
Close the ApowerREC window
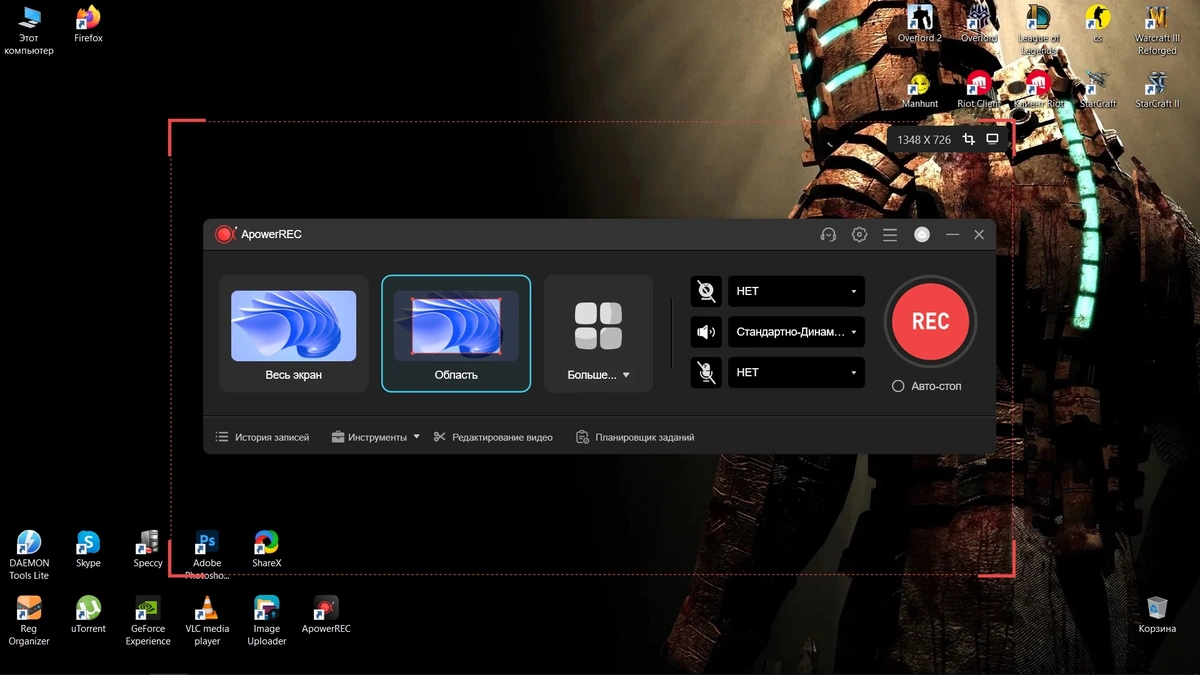coord(979,235)
